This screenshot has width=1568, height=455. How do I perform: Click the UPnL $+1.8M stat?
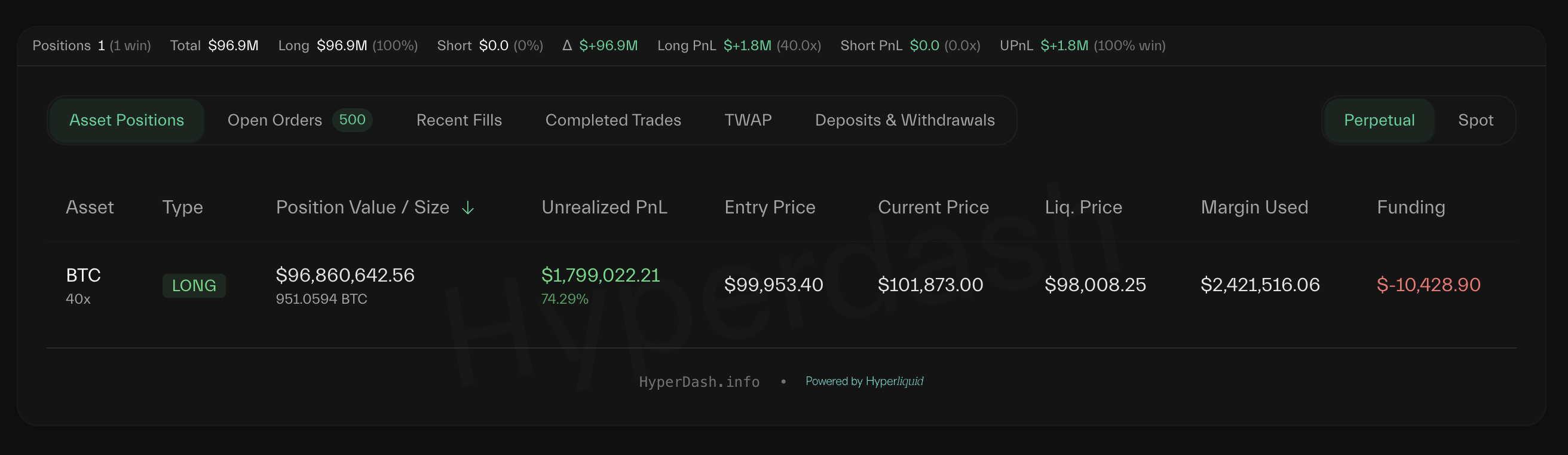tap(1064, 45)
